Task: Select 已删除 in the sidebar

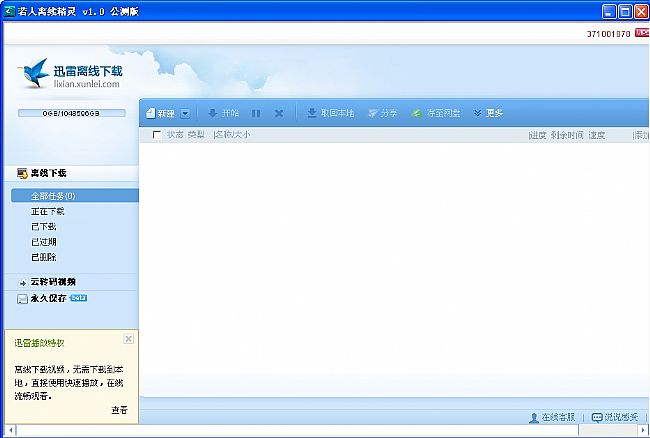Action: coord(44,257)
